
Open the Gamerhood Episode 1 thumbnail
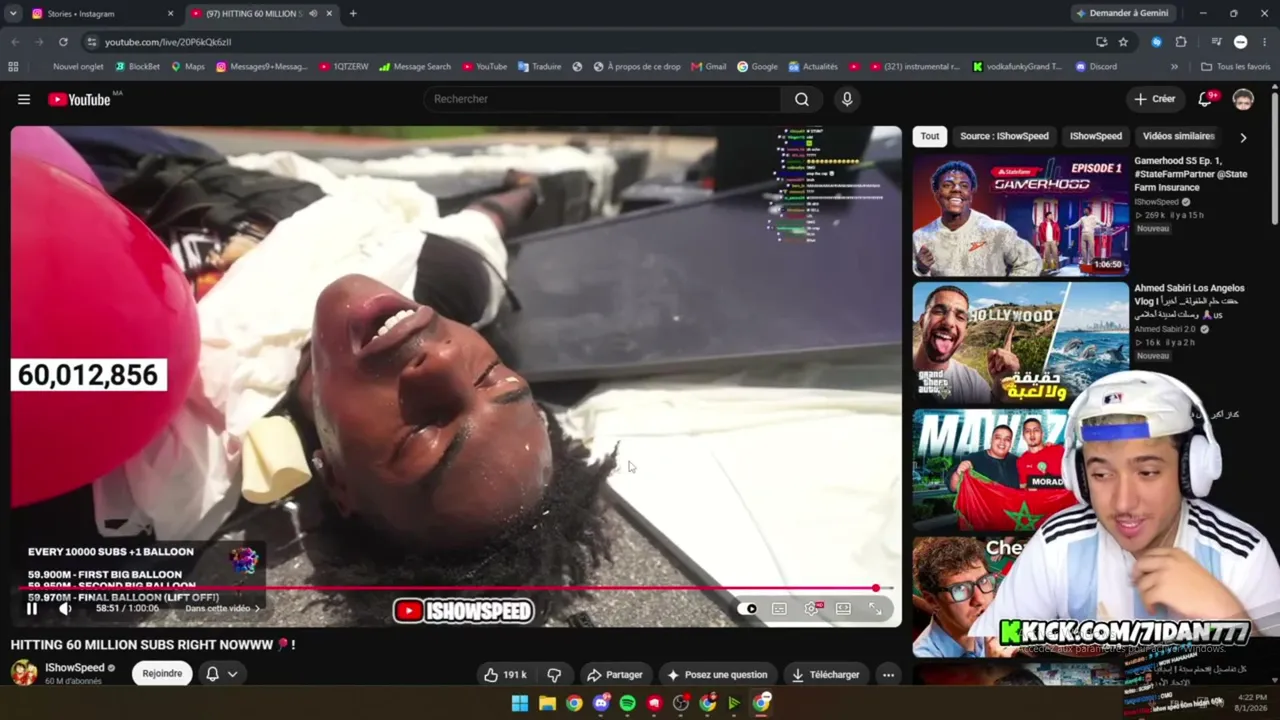tap(1020, 215)
